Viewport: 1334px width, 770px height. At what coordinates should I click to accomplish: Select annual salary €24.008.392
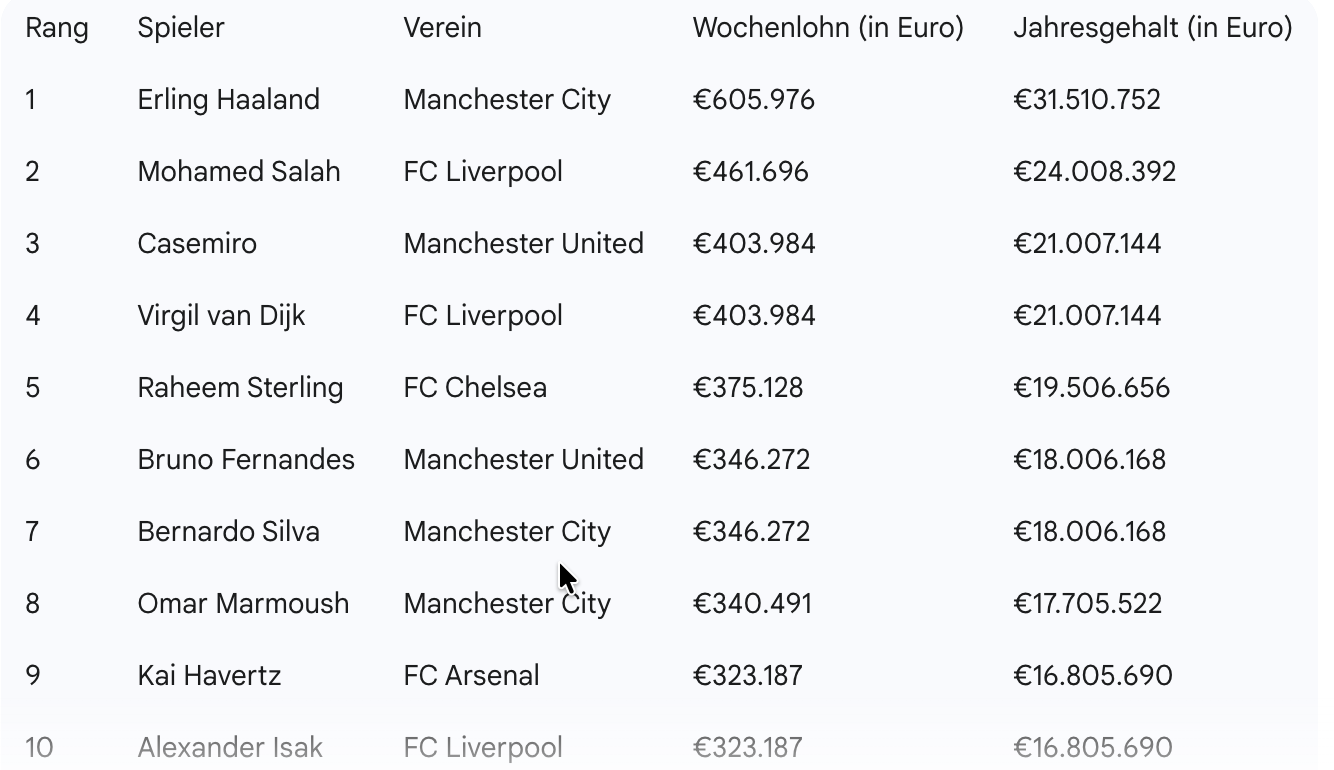point(1094,172)
